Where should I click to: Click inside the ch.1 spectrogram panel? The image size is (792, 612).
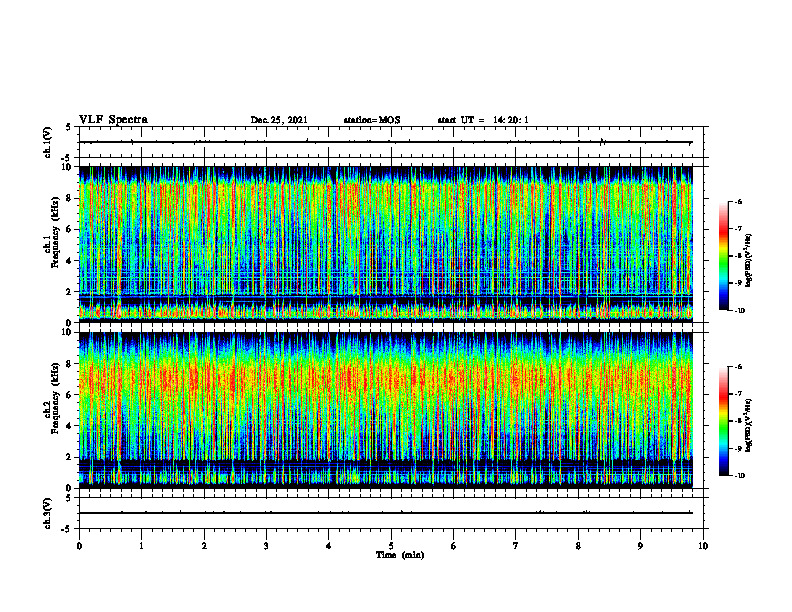385,244
